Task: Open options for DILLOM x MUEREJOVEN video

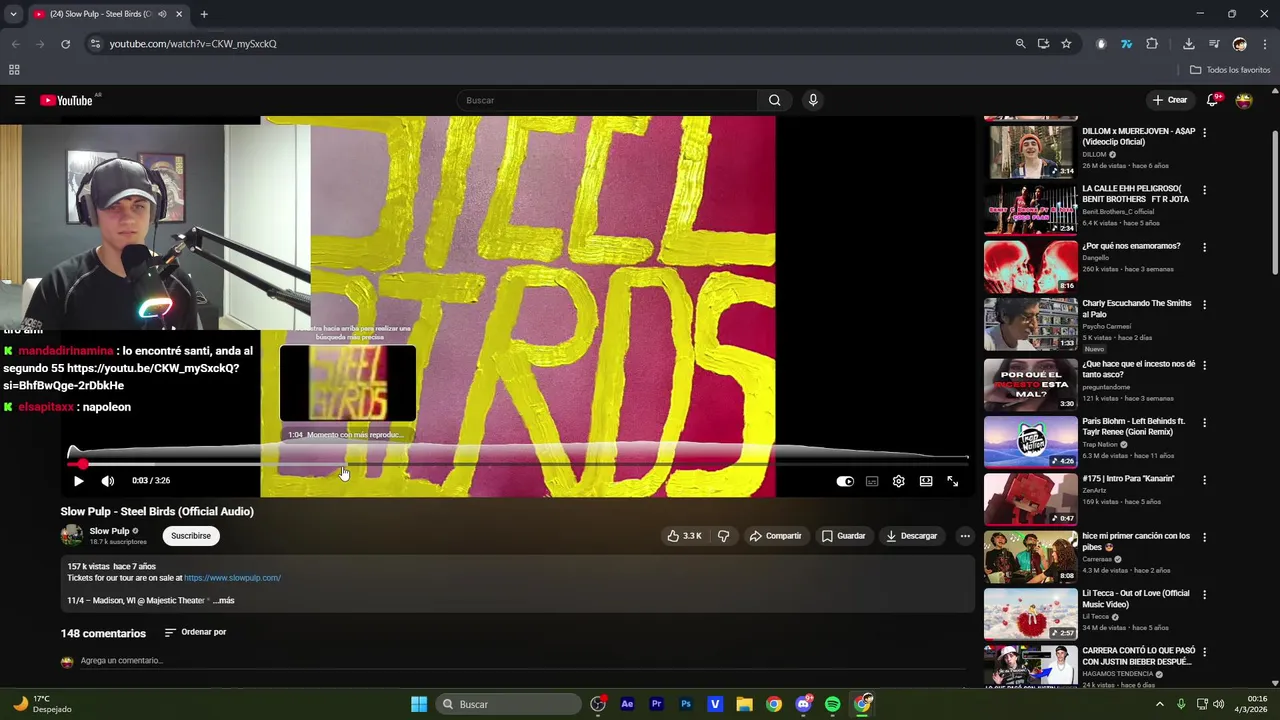Action: tap(1204, 132)
